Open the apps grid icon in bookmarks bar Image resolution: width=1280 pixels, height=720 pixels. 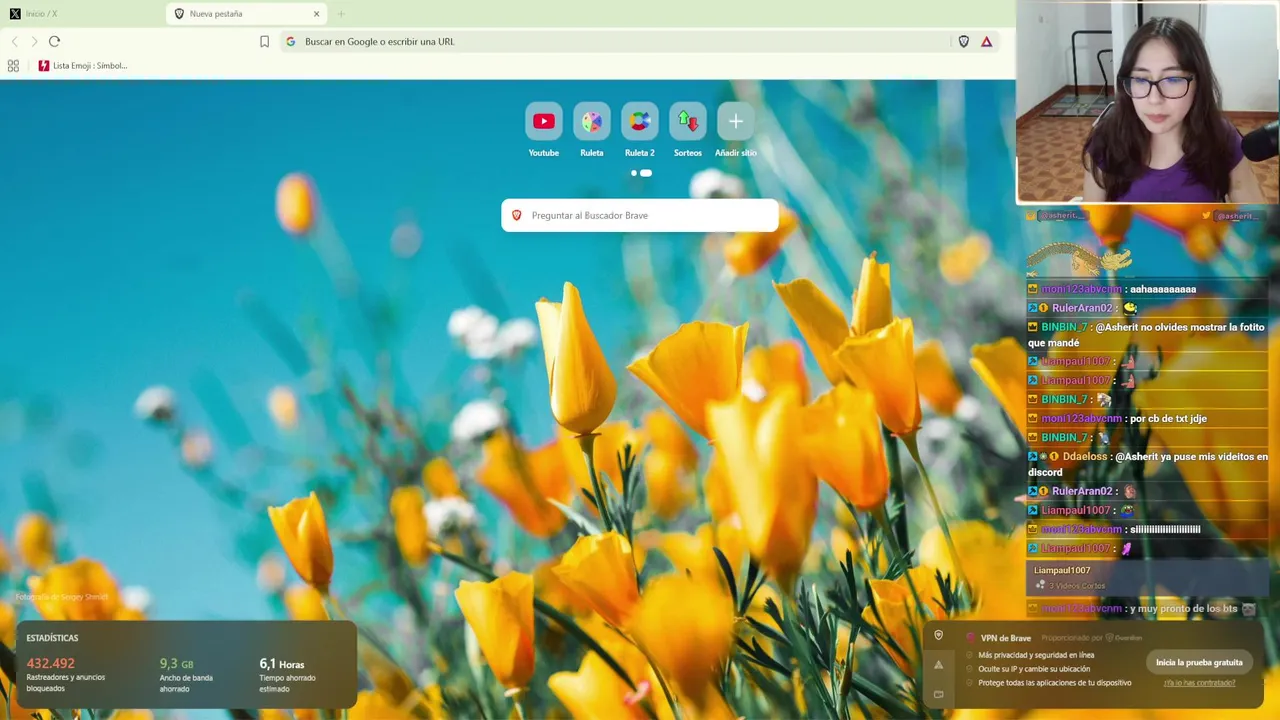click(13, 66)
